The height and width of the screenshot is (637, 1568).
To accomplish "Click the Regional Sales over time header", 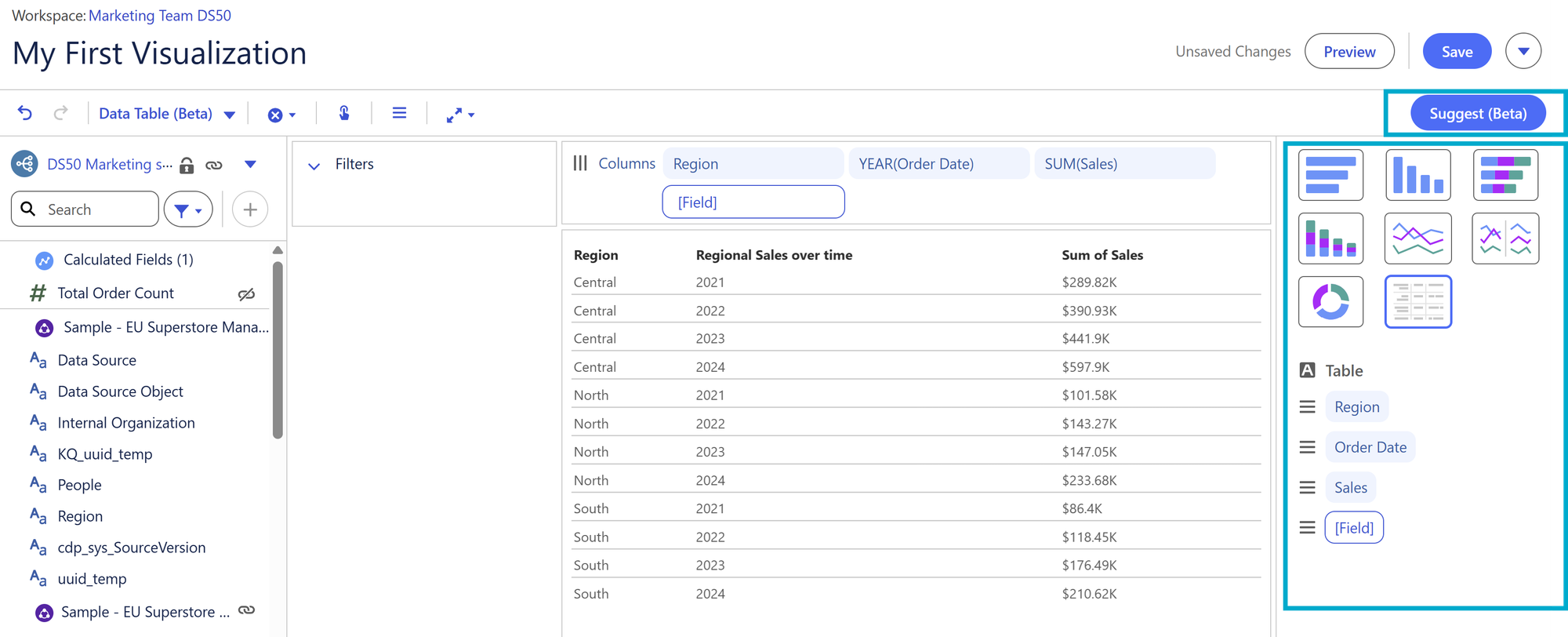I will point(774,255).
